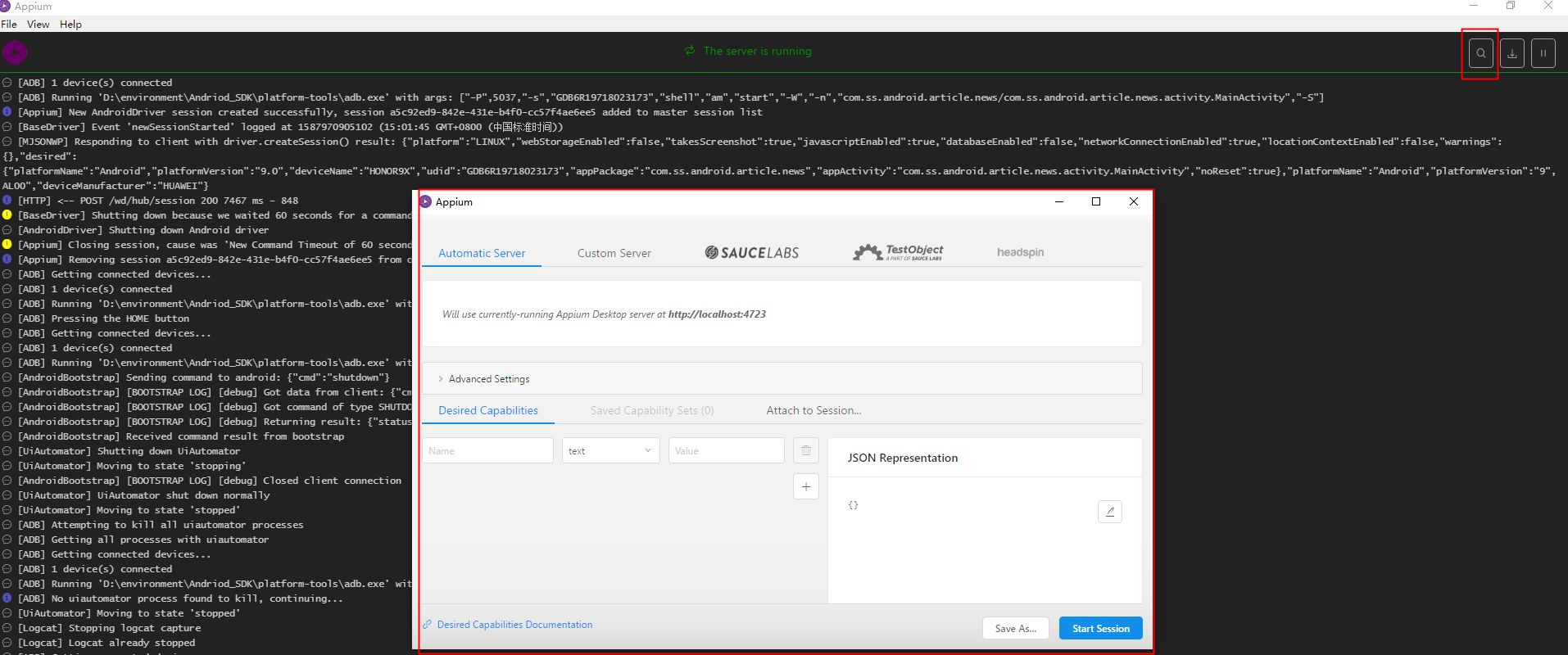Minimize the Appium session dialog

(1059, 201)
